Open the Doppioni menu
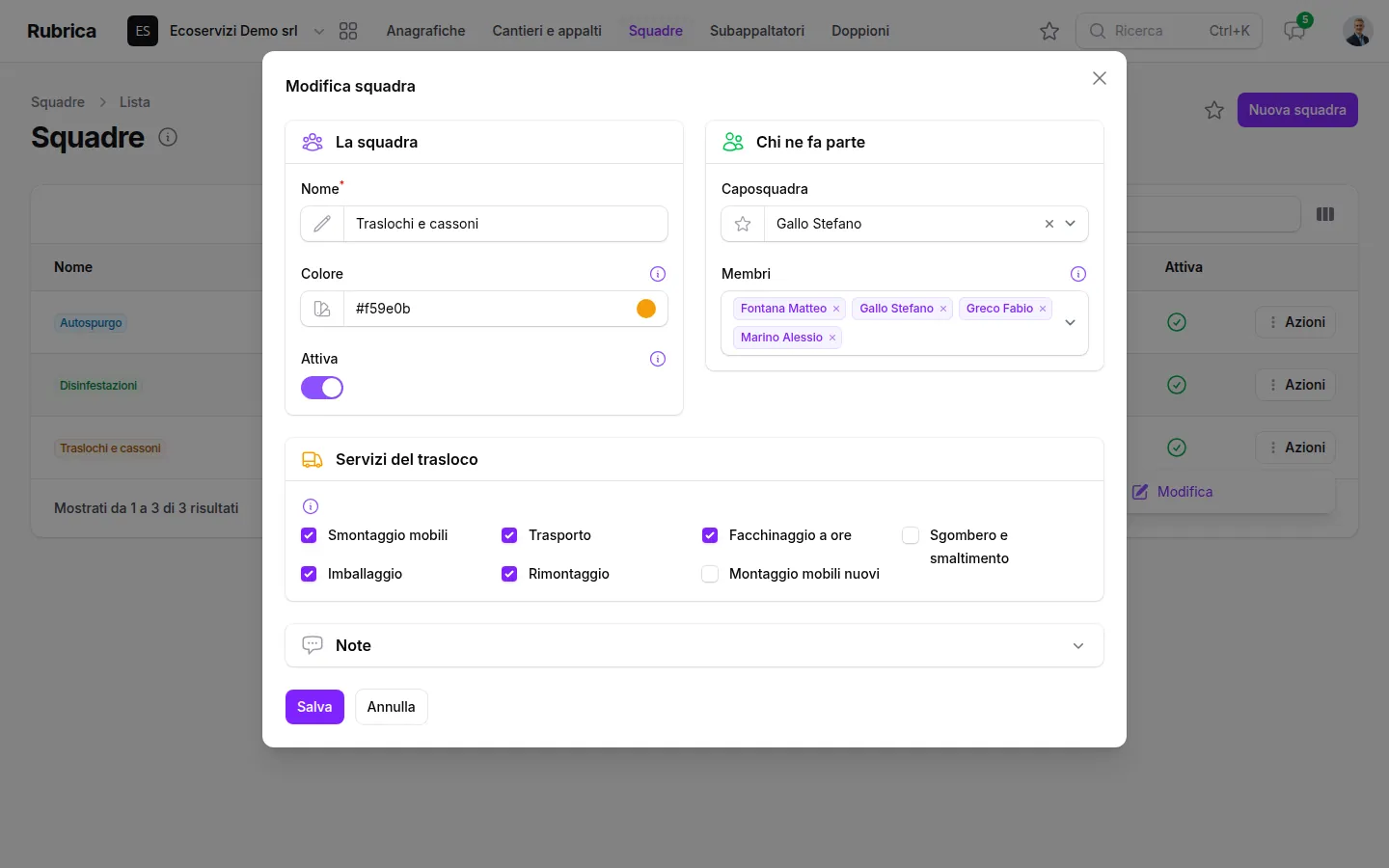The width and height of the screenshot is (1389, 868). (860, 31)
